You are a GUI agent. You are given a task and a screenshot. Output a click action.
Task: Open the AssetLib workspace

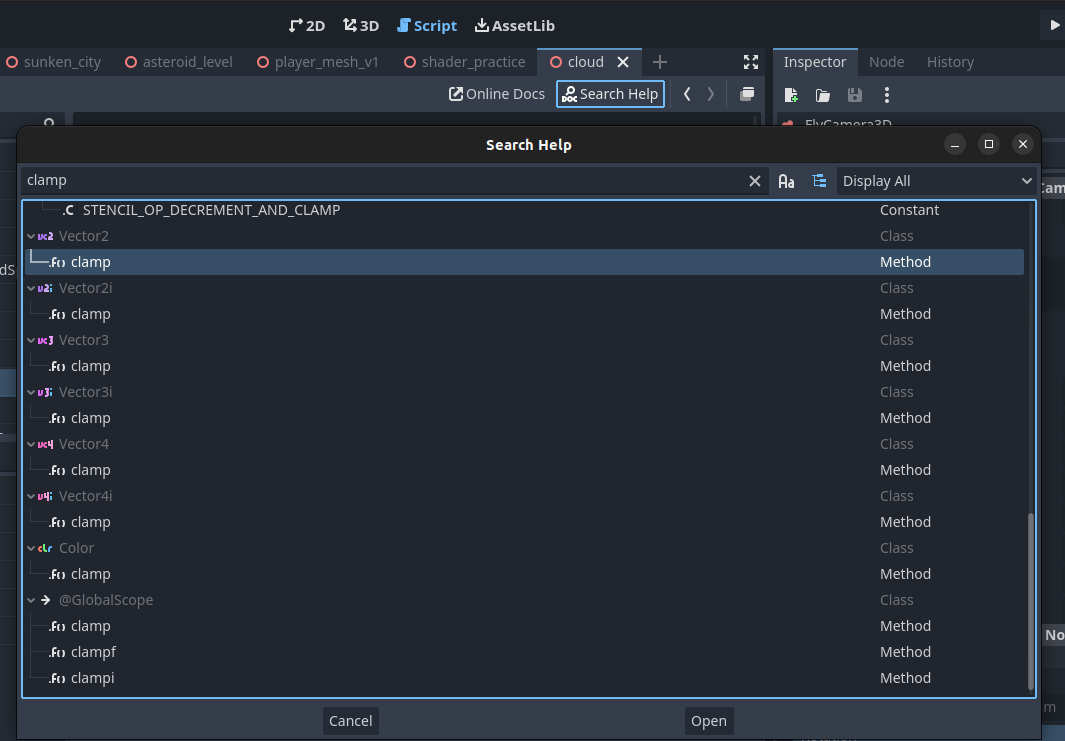coord(515,25)
